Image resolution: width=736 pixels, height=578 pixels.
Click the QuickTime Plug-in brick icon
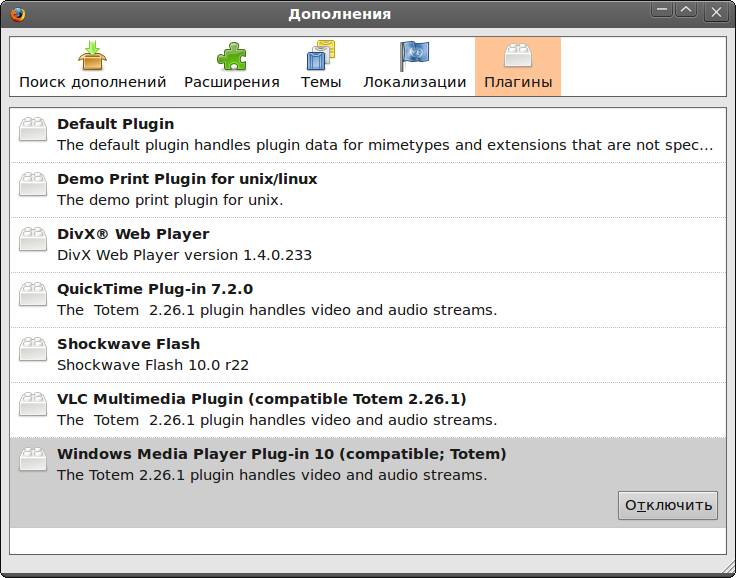[x=33, y=294]
